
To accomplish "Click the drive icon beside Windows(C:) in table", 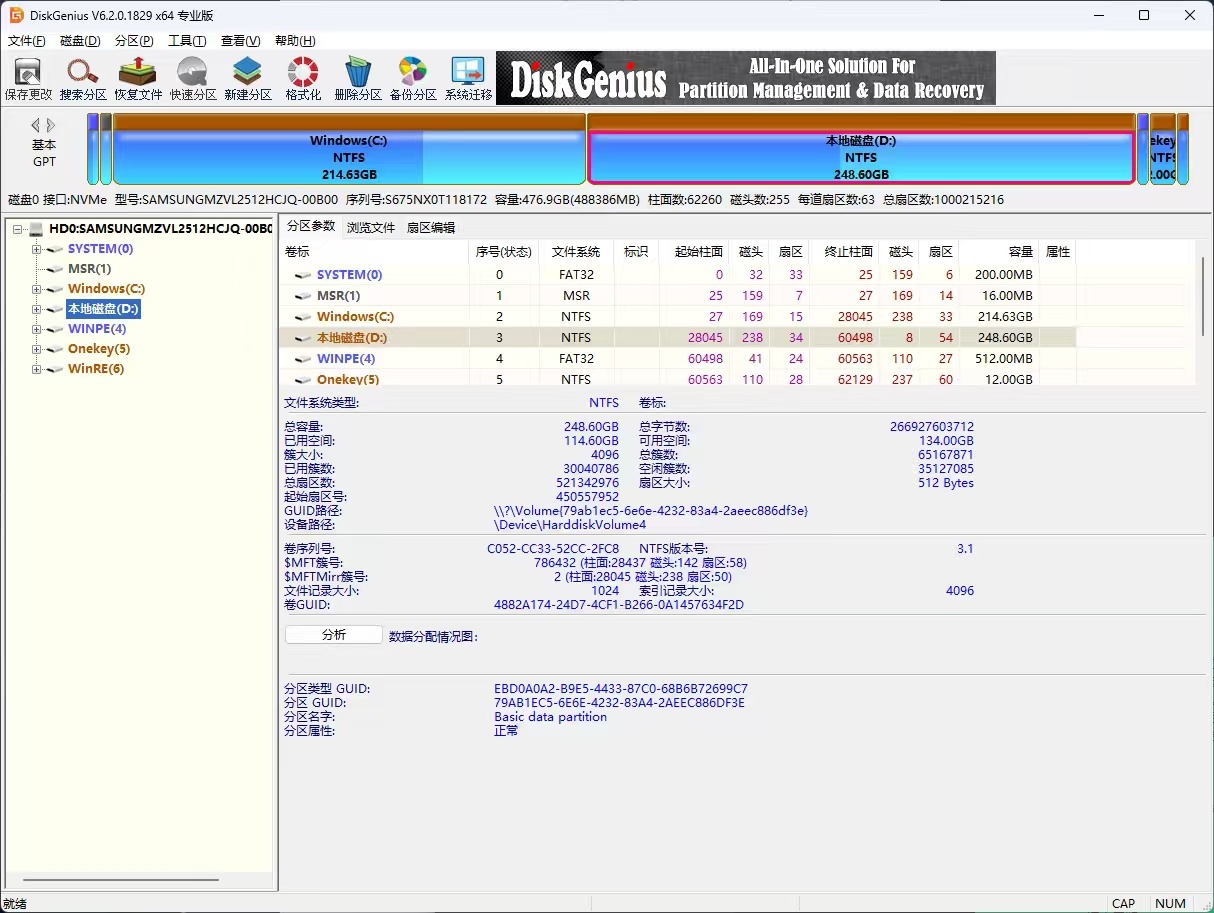I will point(303,317).
